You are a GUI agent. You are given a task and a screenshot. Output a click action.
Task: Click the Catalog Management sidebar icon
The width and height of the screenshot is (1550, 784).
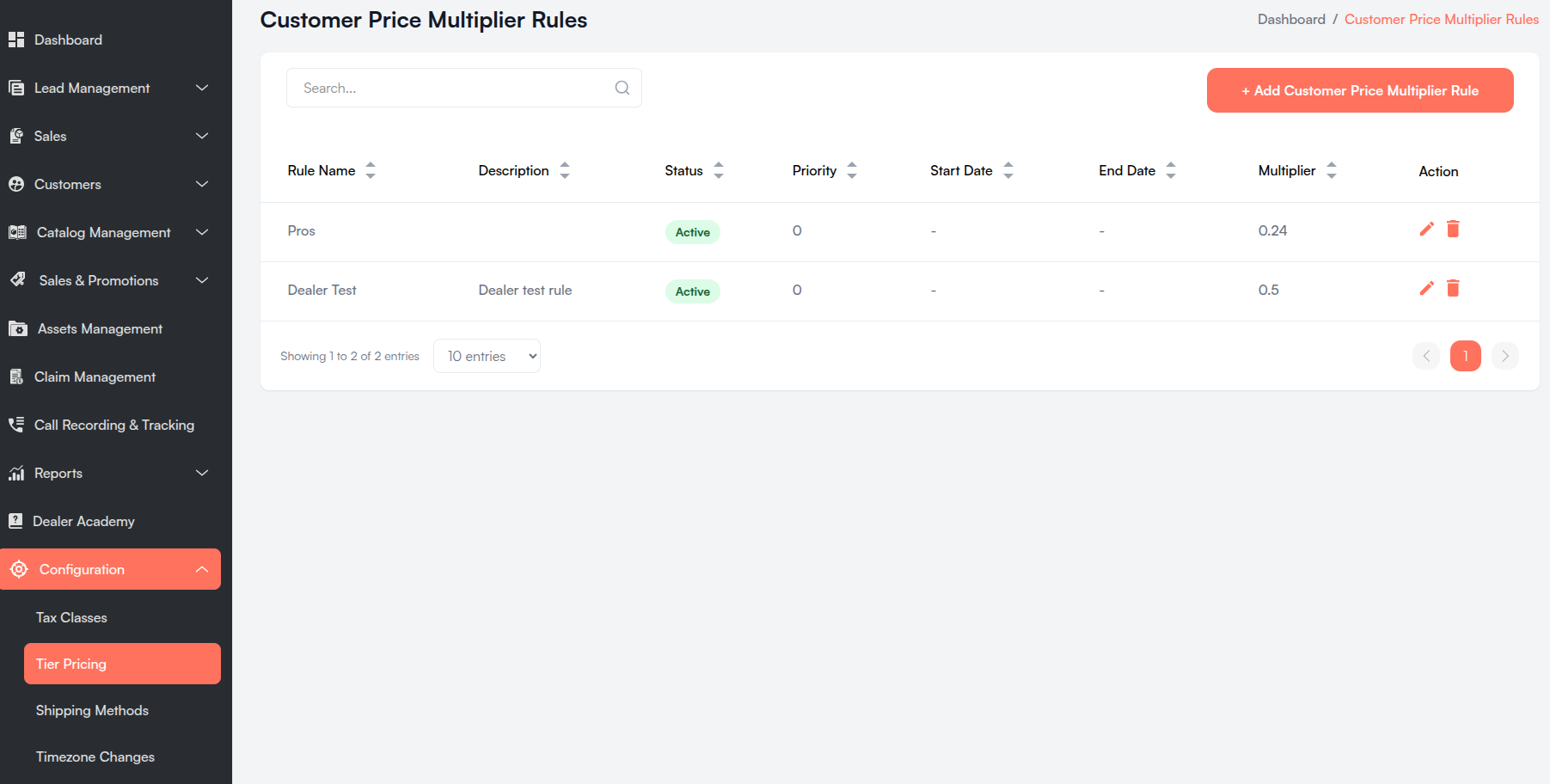coord(17,232)
